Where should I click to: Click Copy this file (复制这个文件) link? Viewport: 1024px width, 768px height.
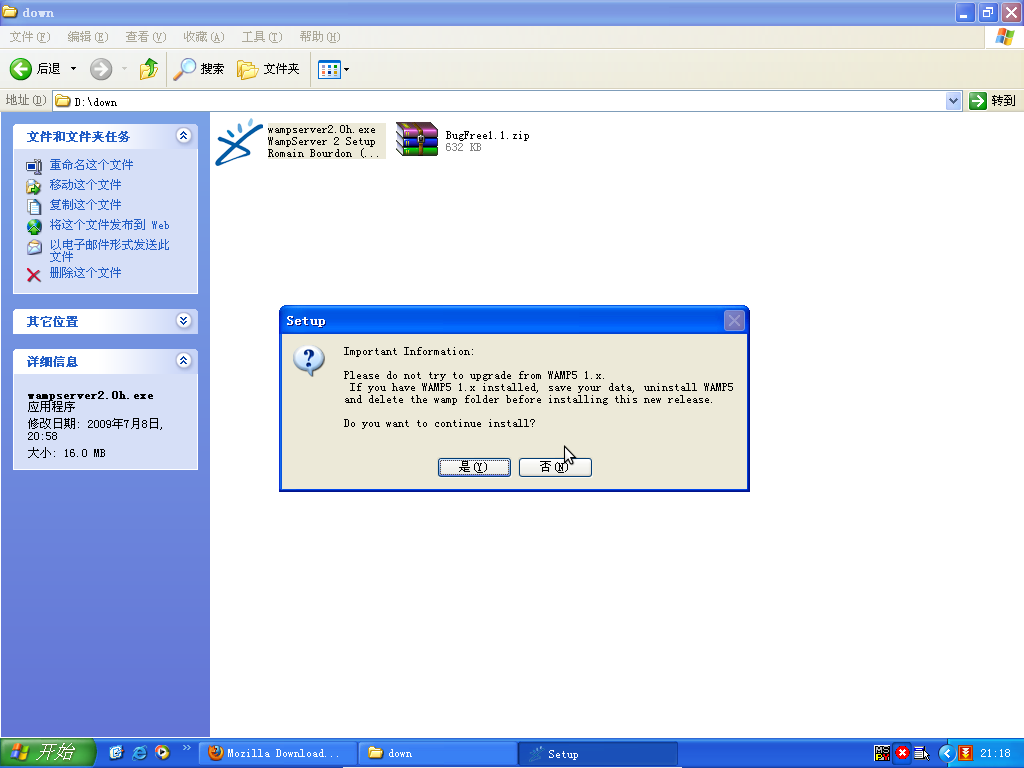point(86,205)
